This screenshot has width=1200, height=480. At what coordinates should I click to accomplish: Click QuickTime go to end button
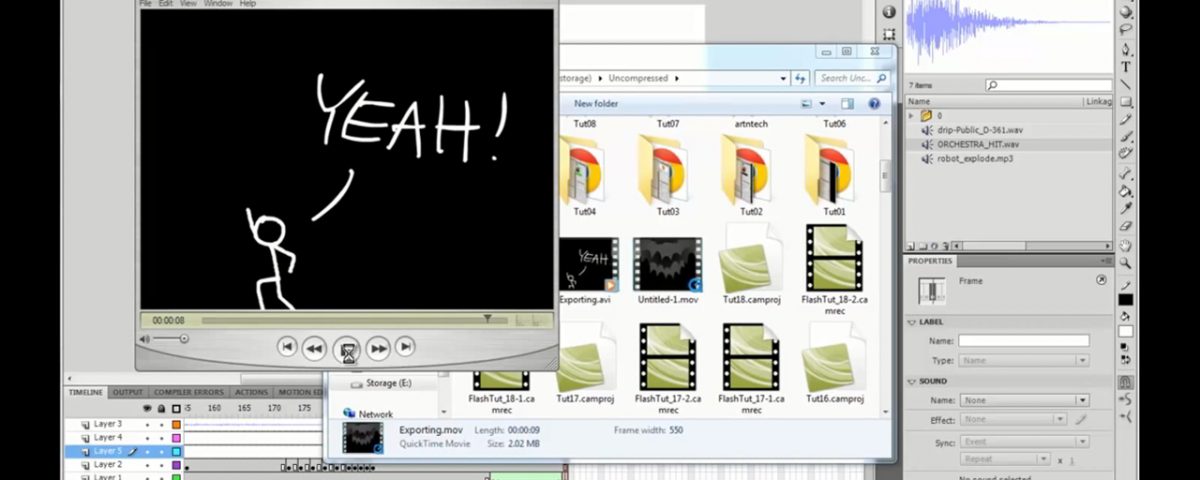(x=405, y=347)
